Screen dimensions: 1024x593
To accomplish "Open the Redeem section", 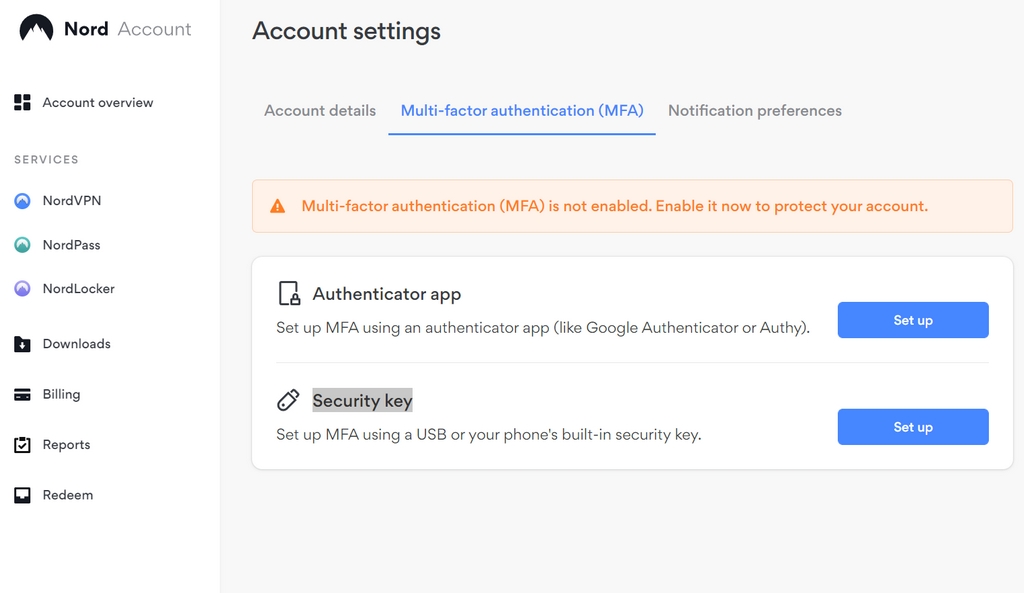I will pos(68,495).
